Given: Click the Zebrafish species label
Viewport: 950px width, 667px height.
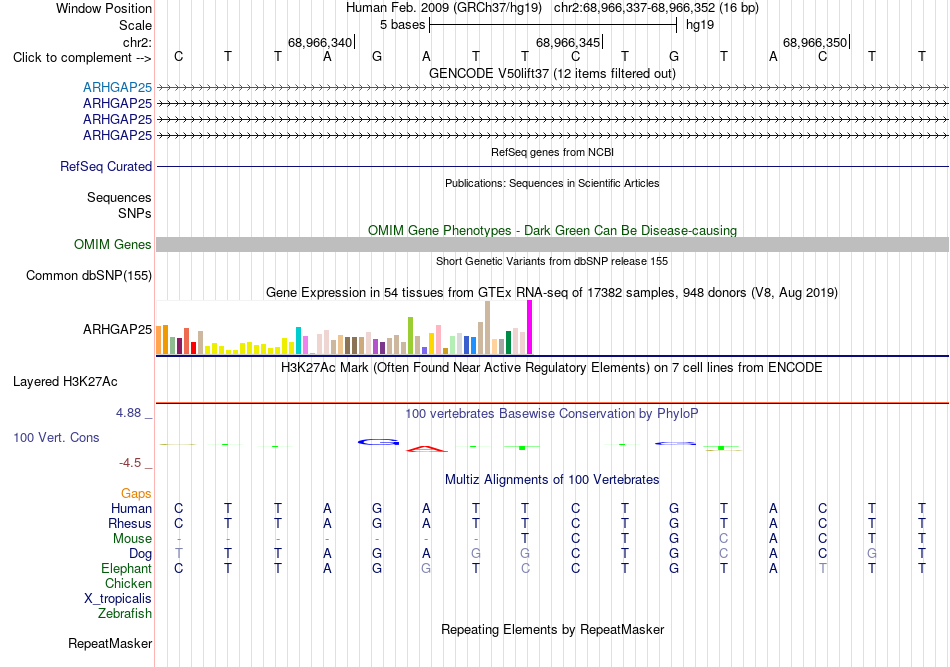Looking at the screenshot, I should [125, 614].
